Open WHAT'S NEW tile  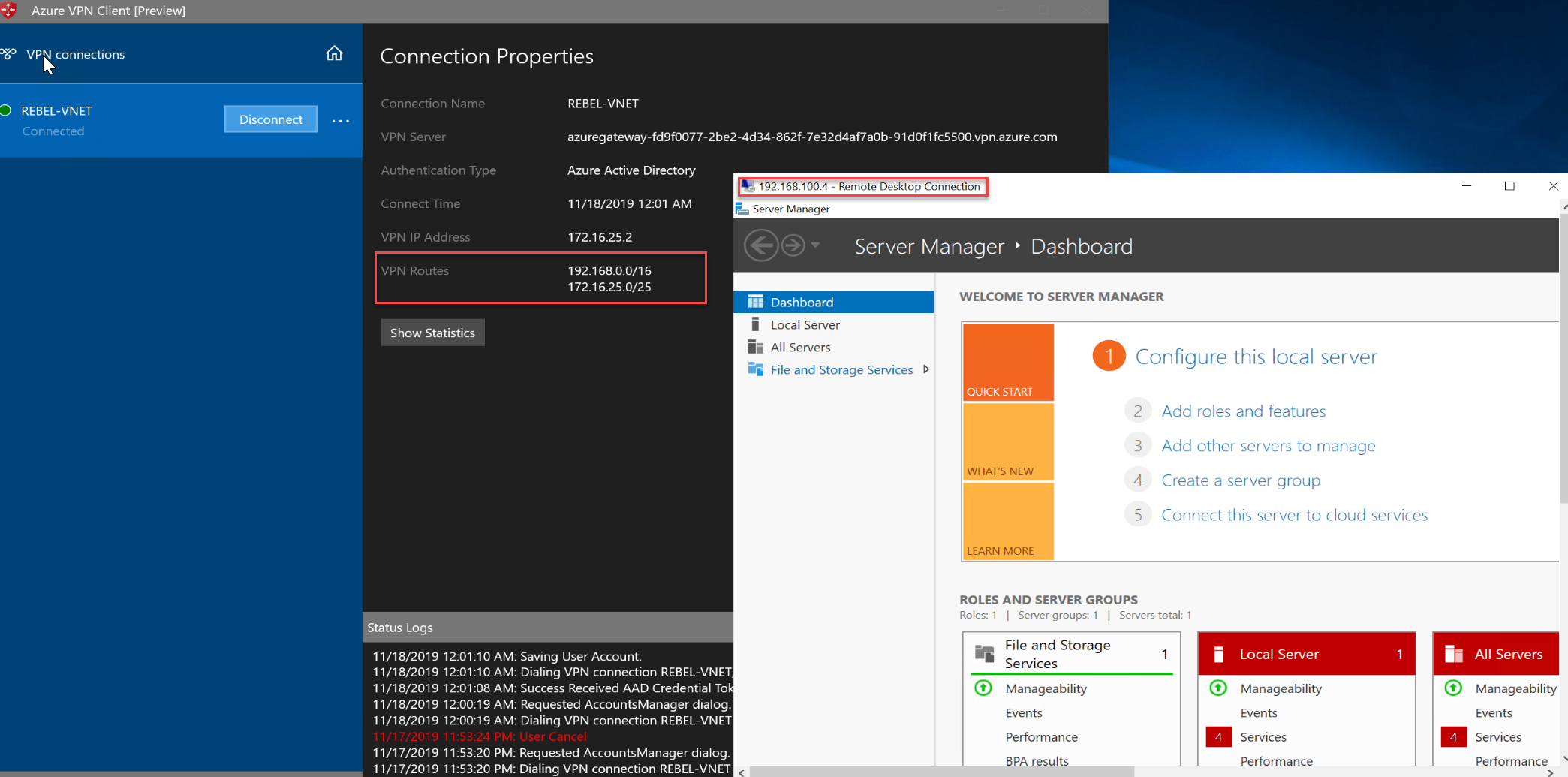click(1008, 441)
